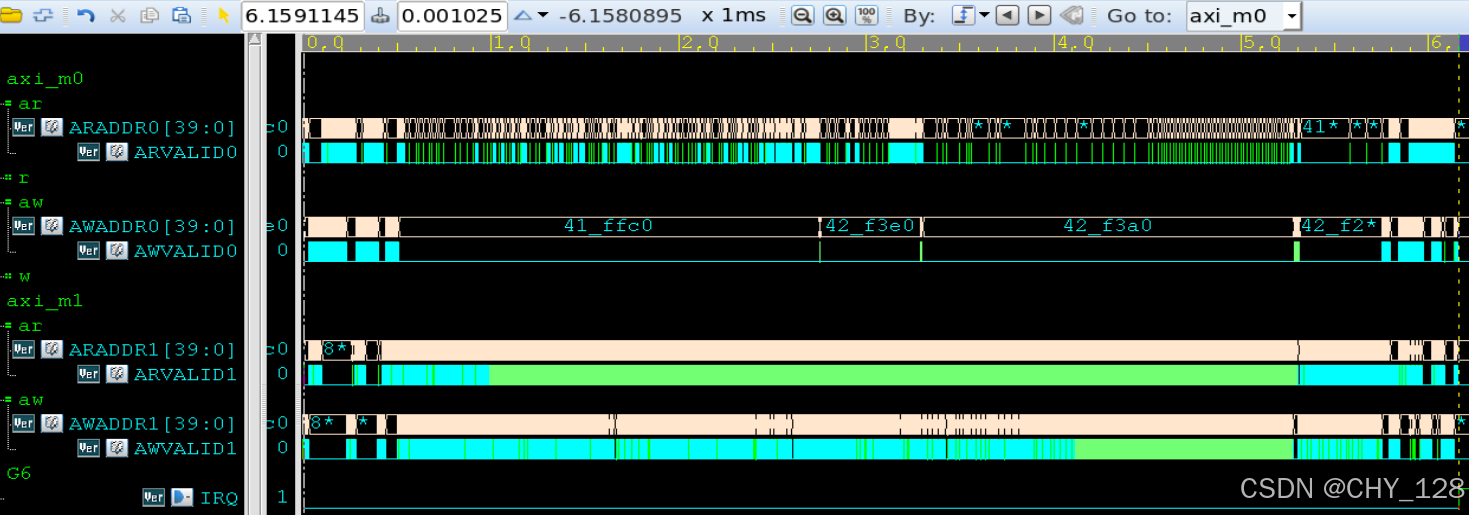The width and height of the screenshot is (1469, 515).
Task: Collapse the aw subgroup under axi_m1
Action: tap(8, 400)
